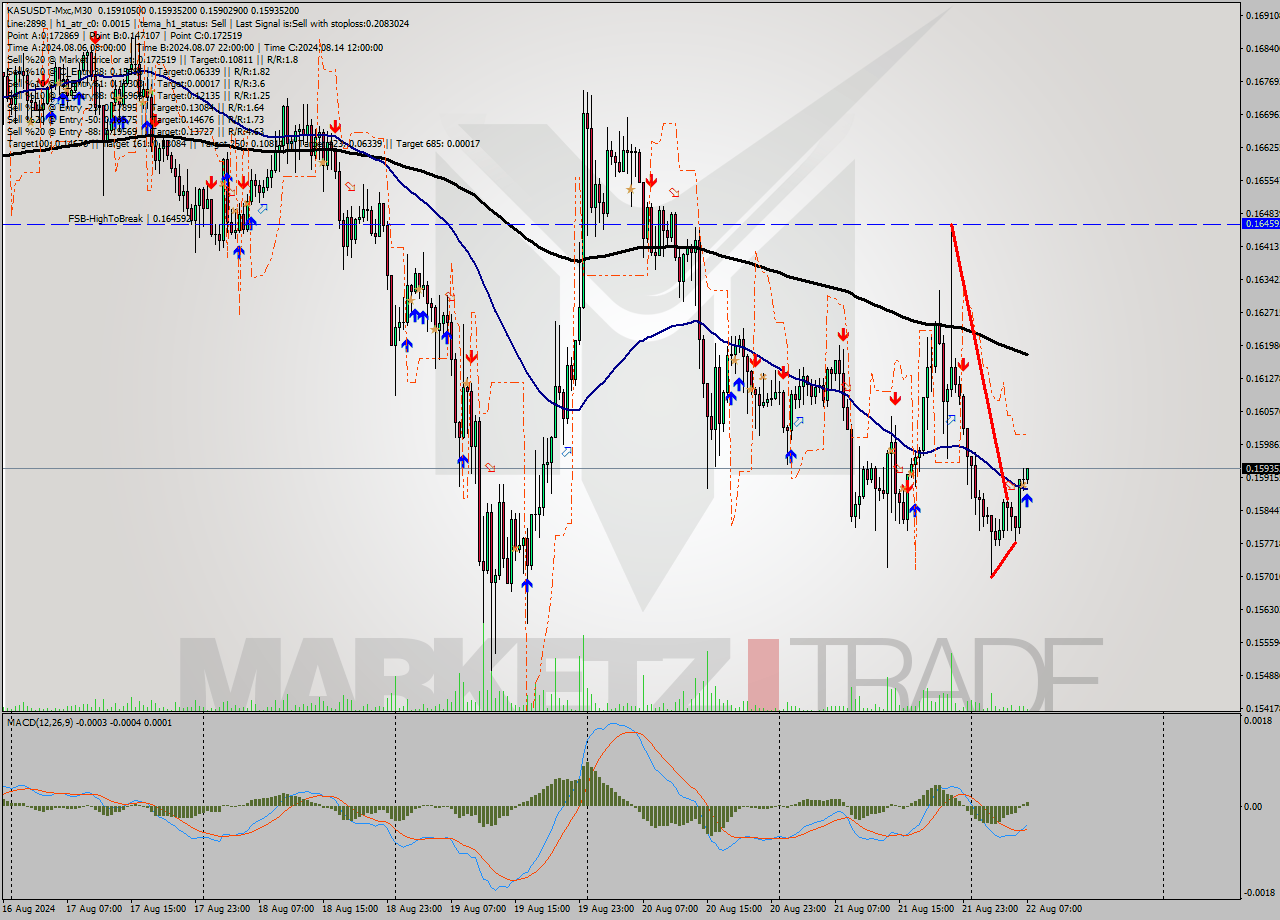Select the thick red descending trendline

(x=979, y=361)
